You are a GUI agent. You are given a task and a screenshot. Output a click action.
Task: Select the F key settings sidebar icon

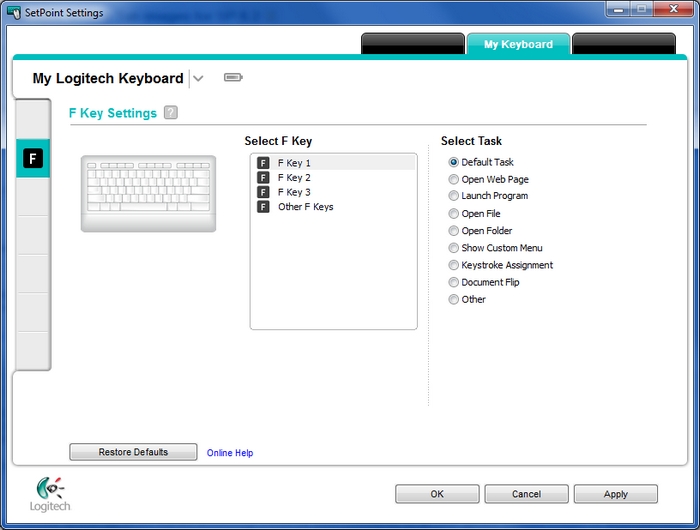pos(33,159)
